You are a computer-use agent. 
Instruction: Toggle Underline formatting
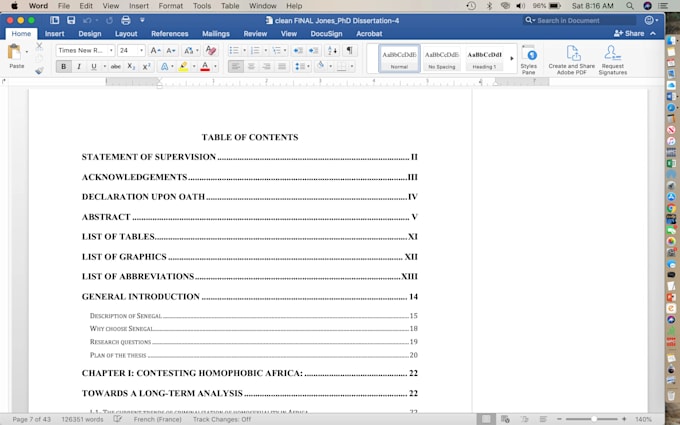[94, 66]
